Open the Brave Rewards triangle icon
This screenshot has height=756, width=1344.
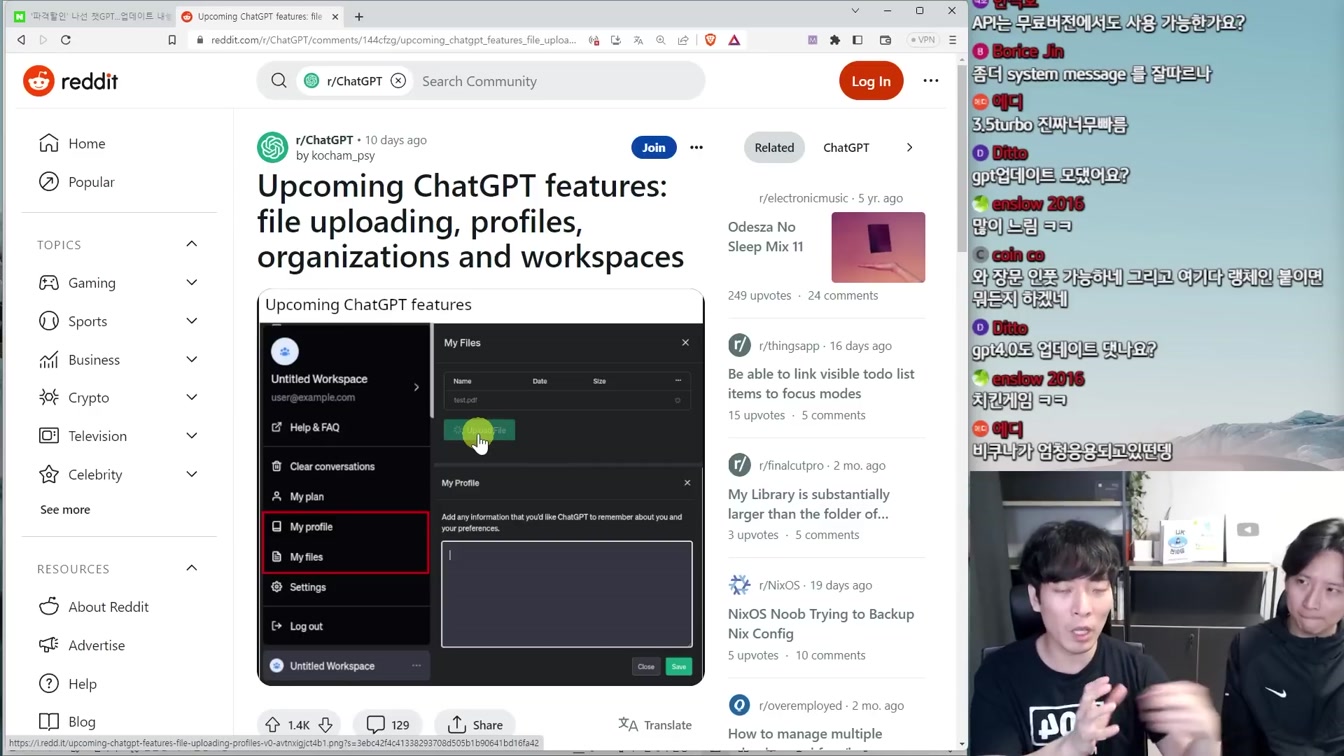(x=734, y=40)
